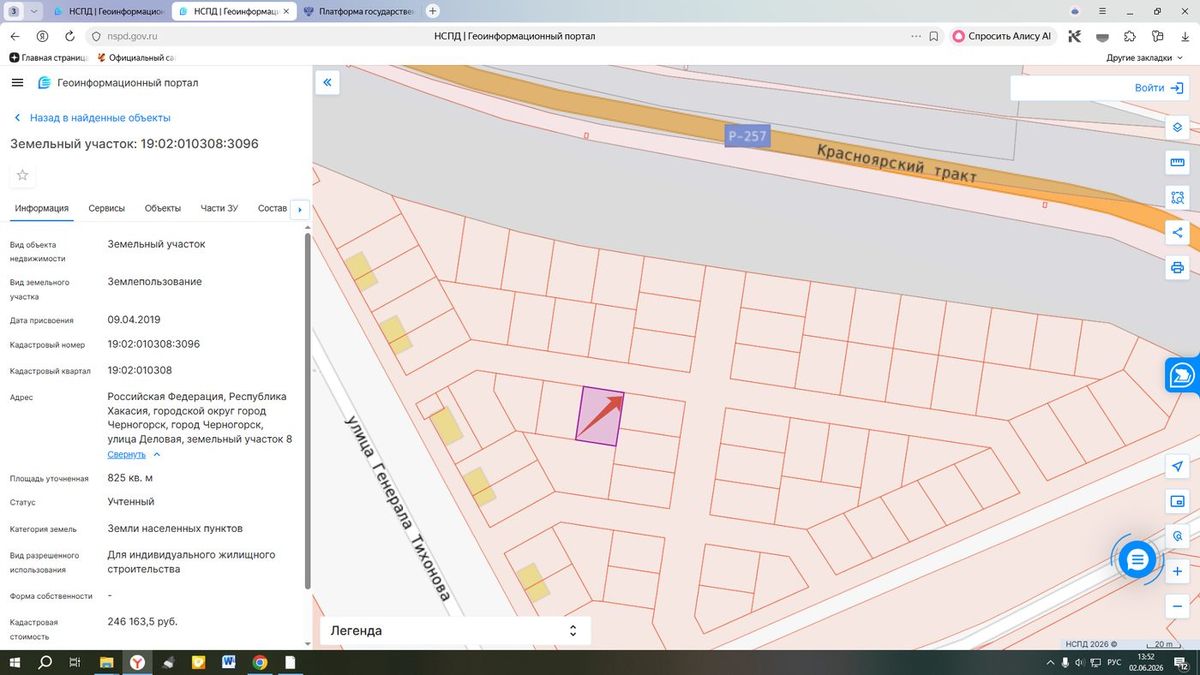This screenshot has width=1200, height=675.
Task: Go back via Назад в найденные объекты
Action: (x=91, y=118)
